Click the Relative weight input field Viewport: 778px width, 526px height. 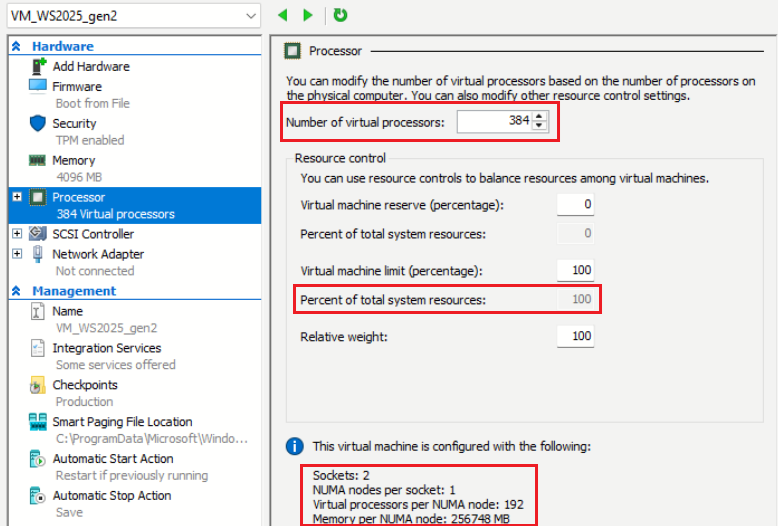pyautogui.click(x=575, y=337)
